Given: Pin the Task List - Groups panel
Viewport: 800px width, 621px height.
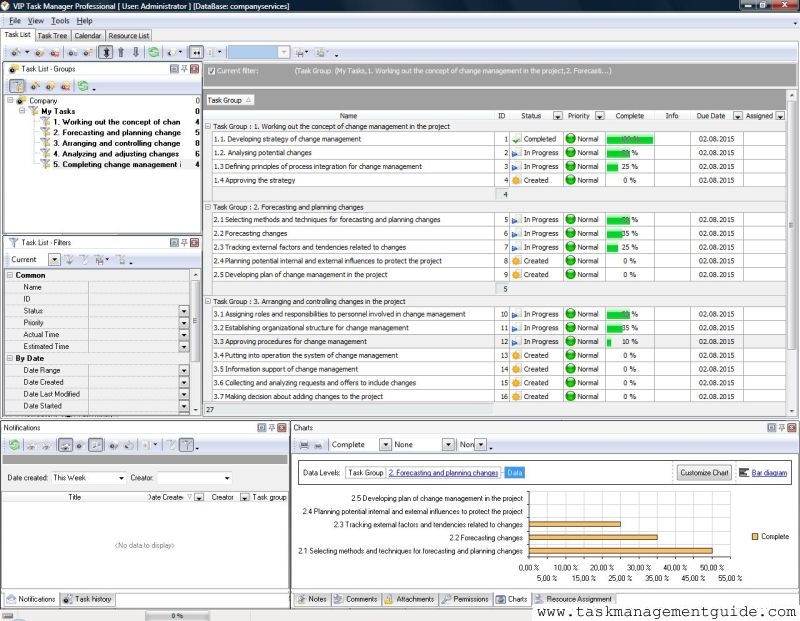Looking at the screenshot, I should (x=184, y=69).
